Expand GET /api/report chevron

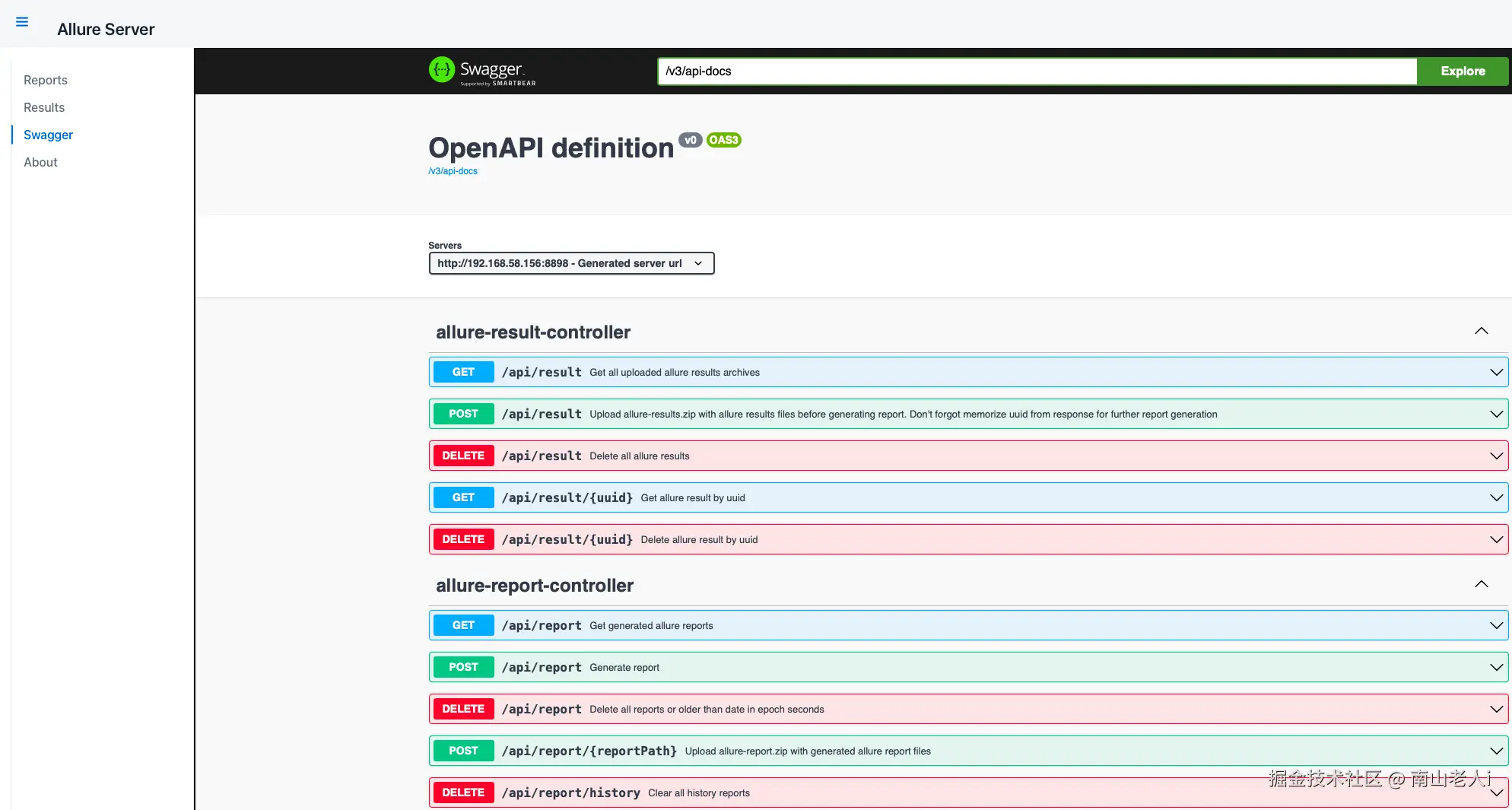pyautogui.click(x=1496, y=625)
